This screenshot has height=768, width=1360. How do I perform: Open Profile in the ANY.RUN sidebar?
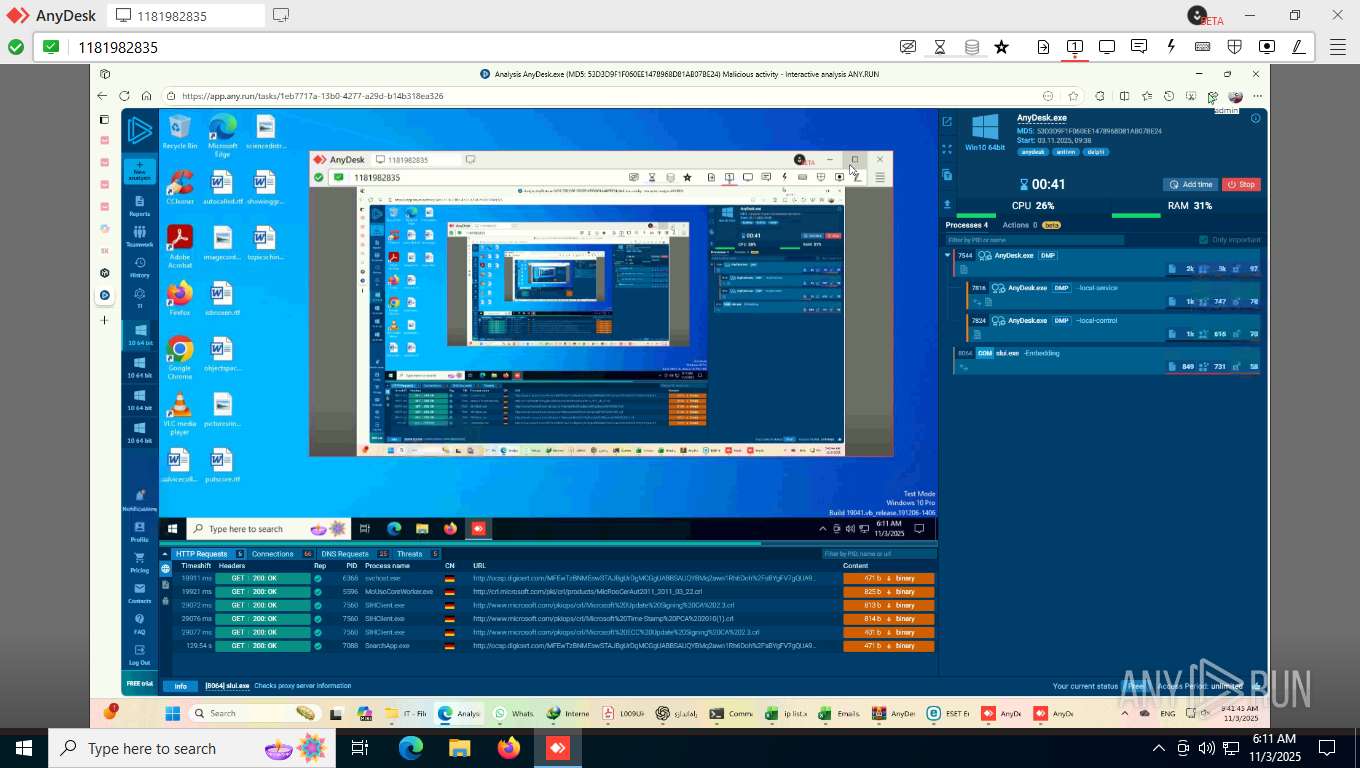click(140, 532)
